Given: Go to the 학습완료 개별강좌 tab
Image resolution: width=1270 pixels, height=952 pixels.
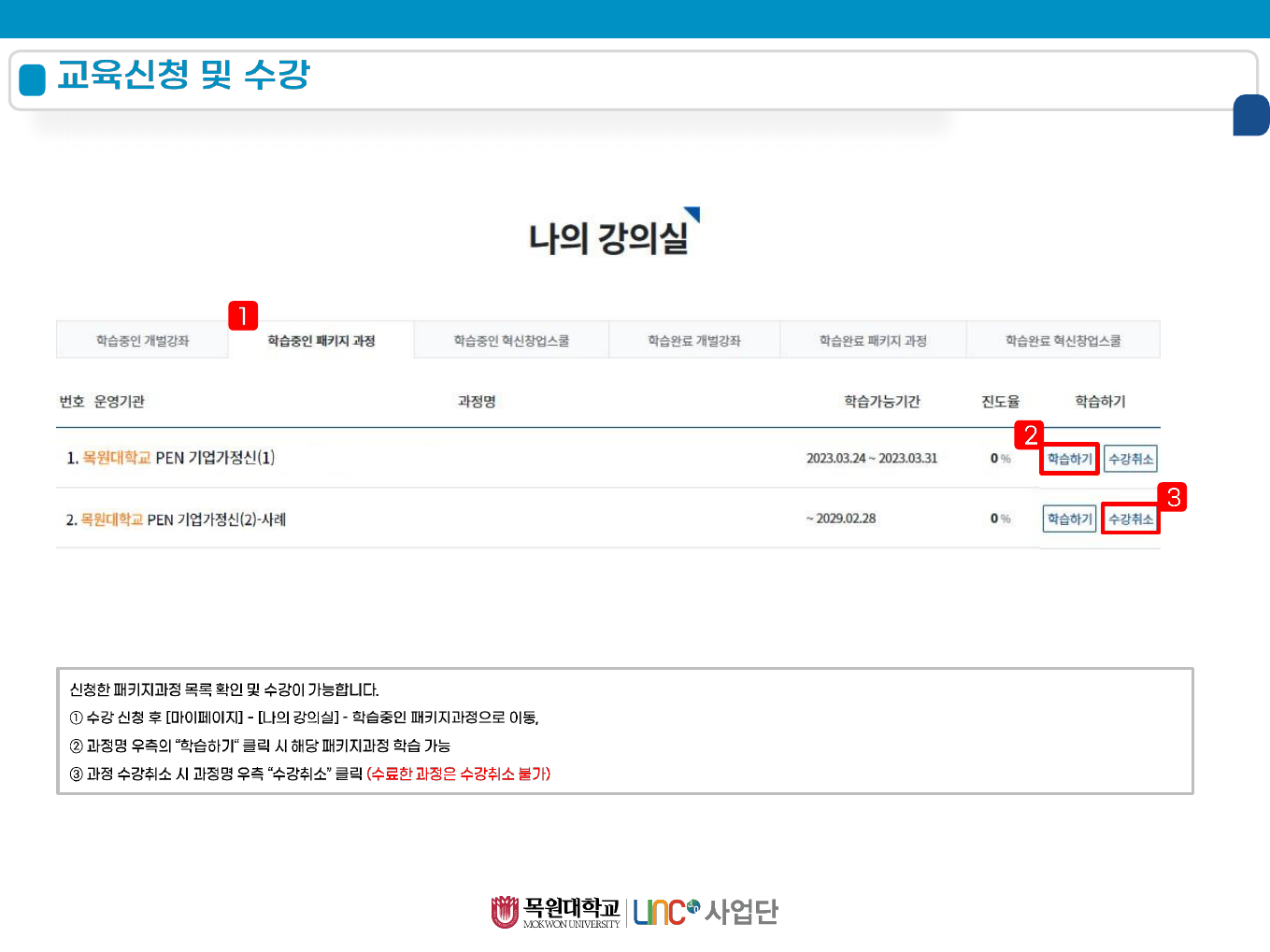Looking at the screenshot, I should click(693, 341).
